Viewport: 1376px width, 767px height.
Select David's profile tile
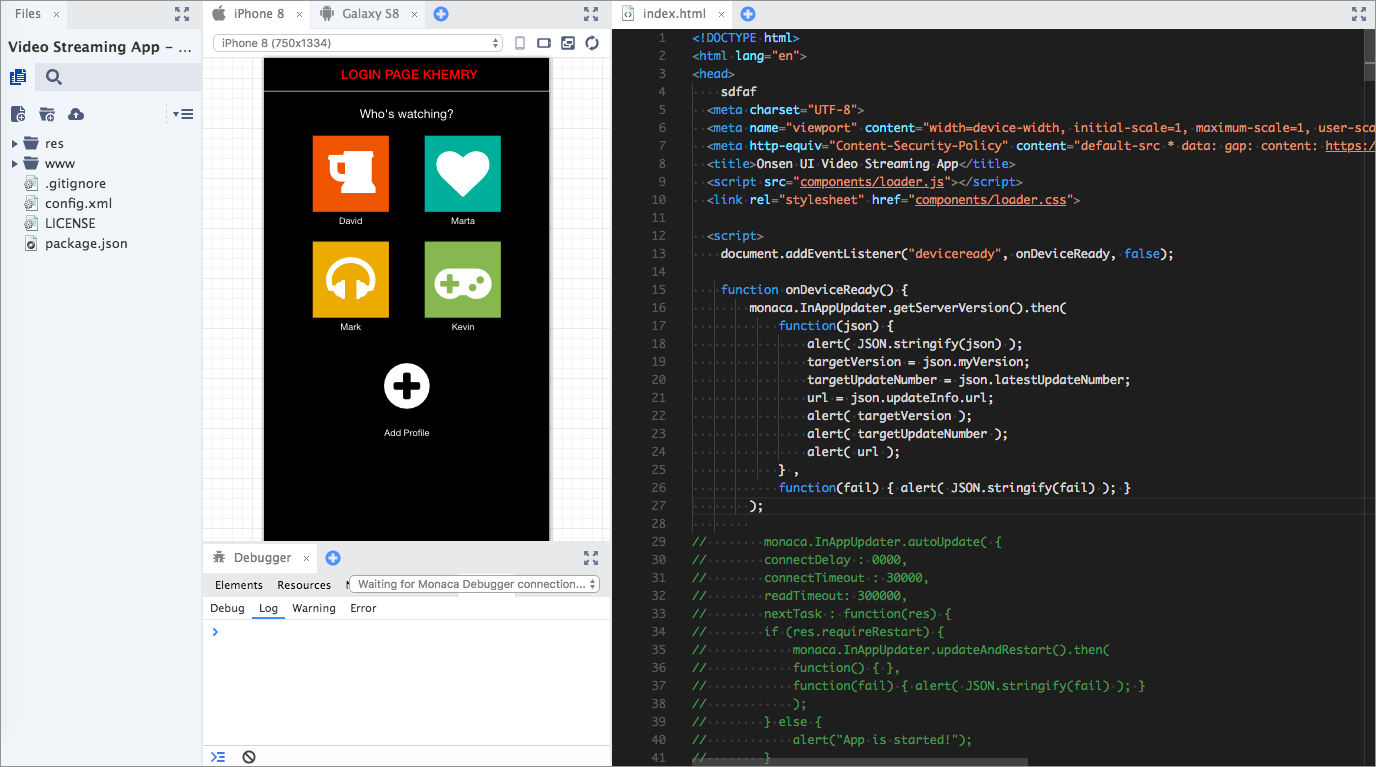pyautogui.click(x=351, y=174)
